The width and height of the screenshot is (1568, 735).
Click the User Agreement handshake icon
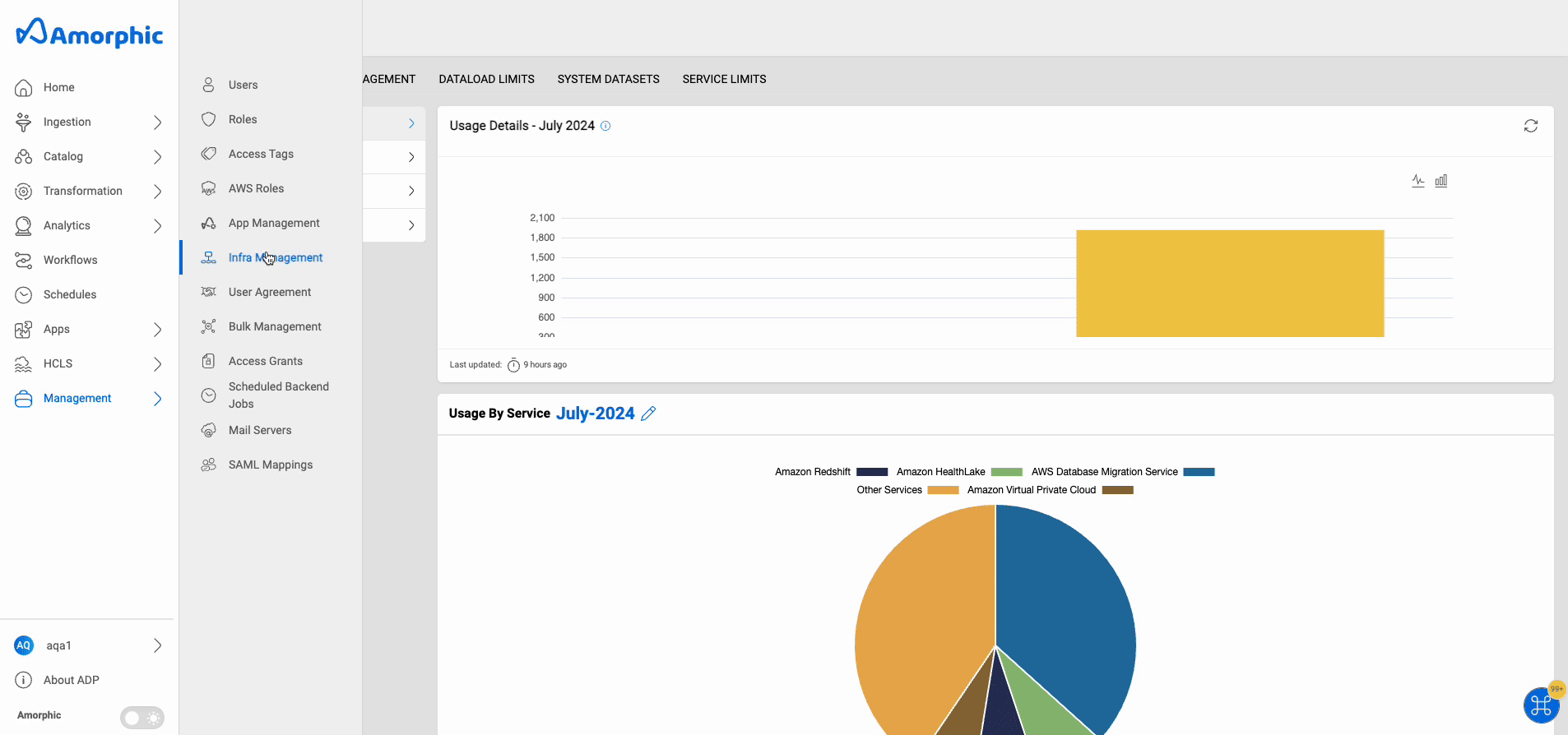pos(209,292)
